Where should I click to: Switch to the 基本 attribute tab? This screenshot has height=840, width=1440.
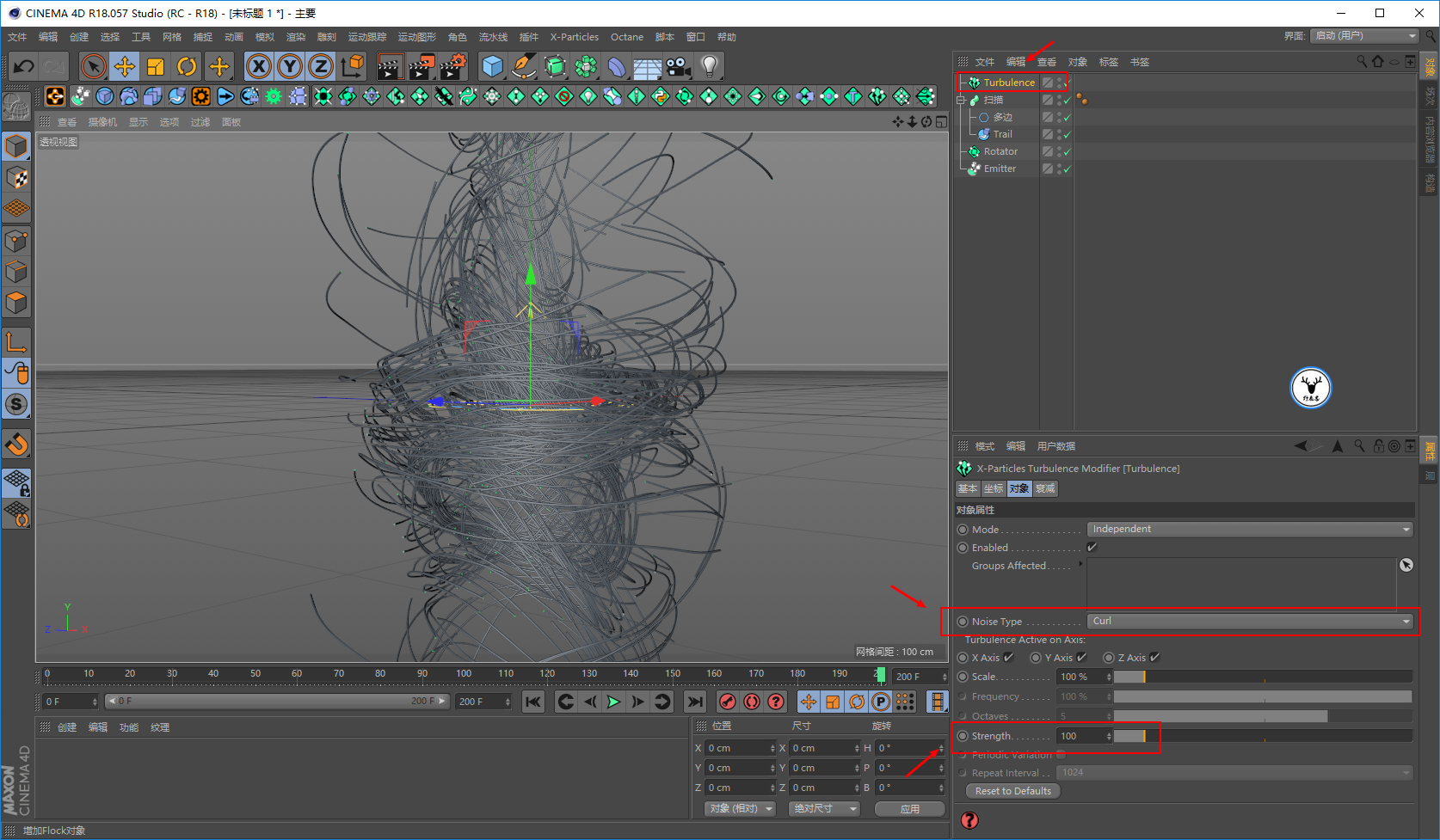968,488
